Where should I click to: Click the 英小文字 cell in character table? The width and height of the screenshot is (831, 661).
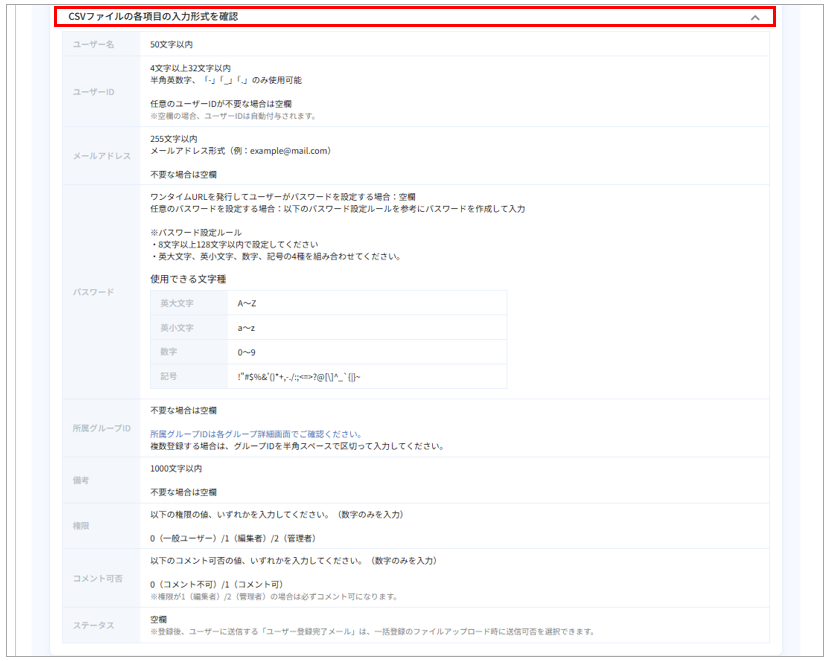click(x=177, y=328)
